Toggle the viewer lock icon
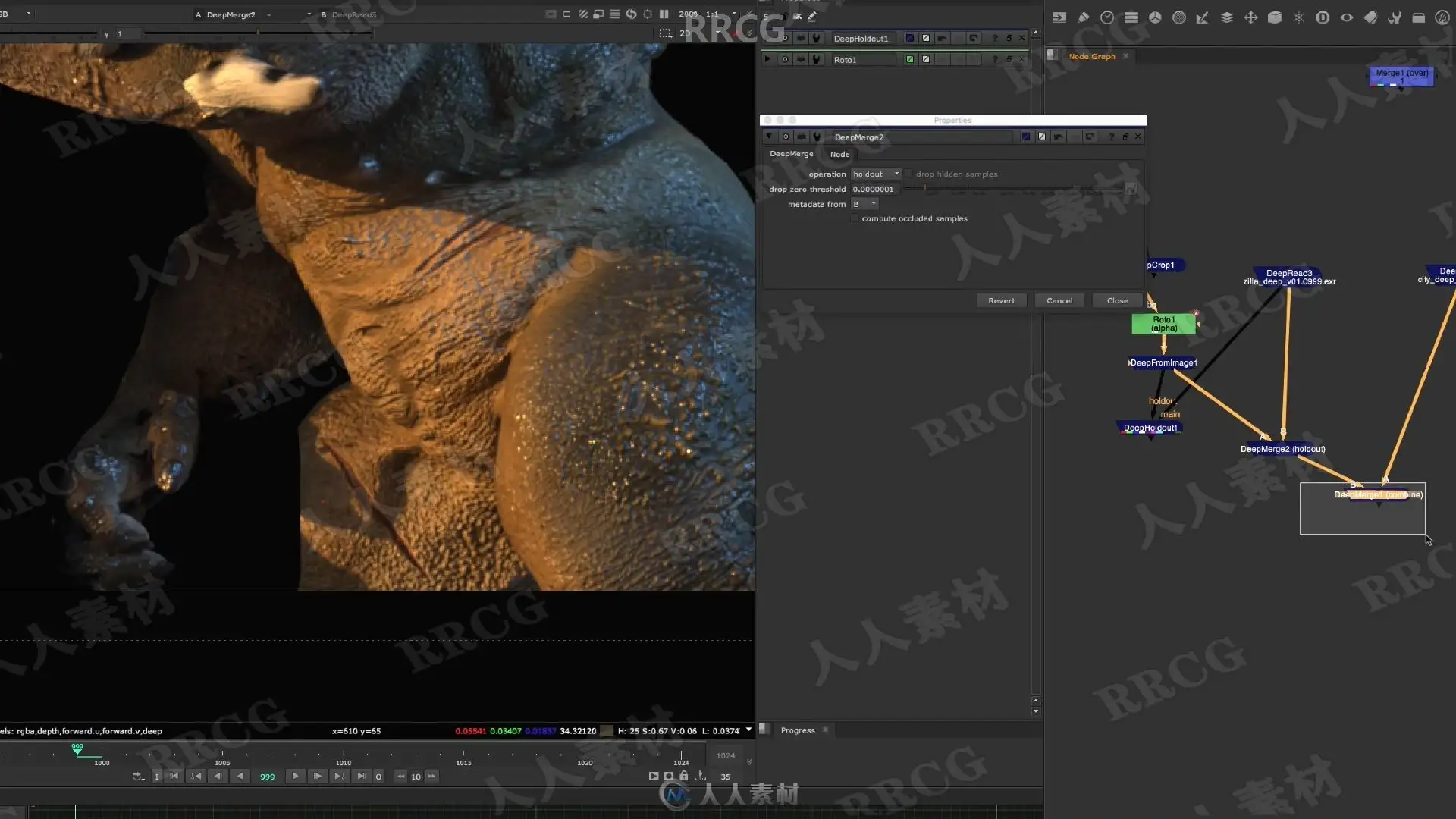Viewport: 1456px width, 819px height. point(684,776)
